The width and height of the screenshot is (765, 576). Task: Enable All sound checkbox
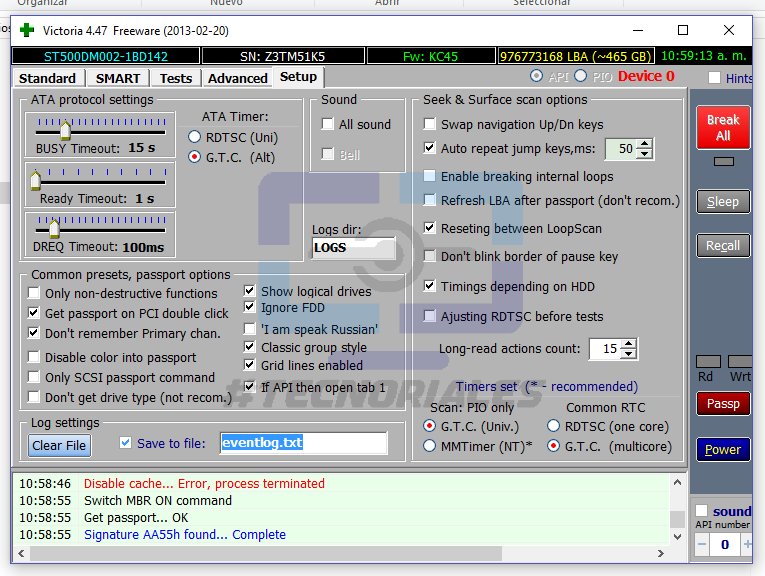(x=328, y=124)
